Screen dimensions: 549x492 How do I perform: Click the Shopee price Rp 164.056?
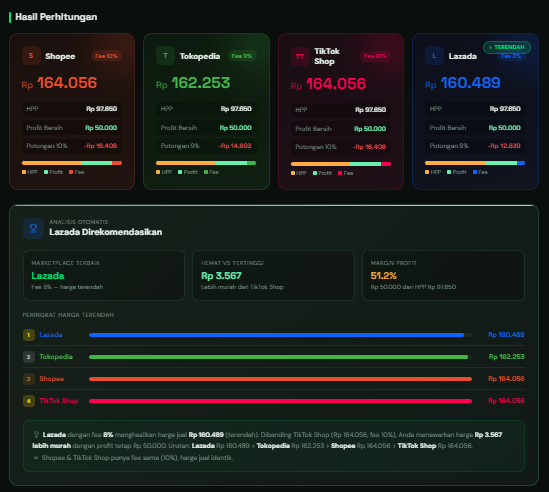point(59,83)
